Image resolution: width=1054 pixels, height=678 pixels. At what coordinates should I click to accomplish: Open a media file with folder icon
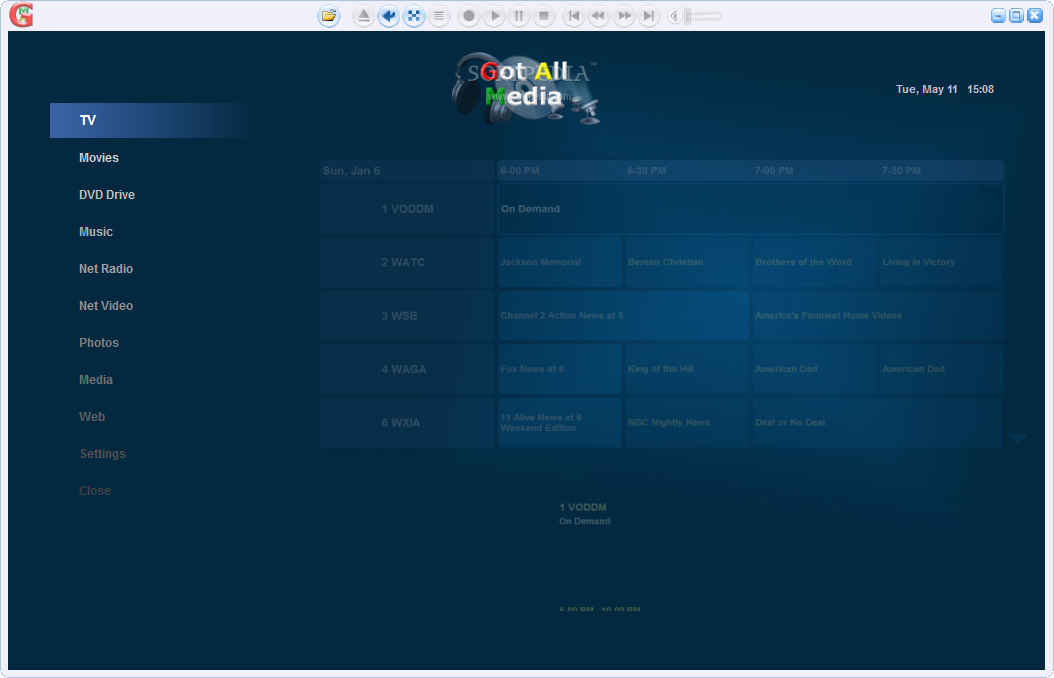pyautogui.click(x=329, y=15)
